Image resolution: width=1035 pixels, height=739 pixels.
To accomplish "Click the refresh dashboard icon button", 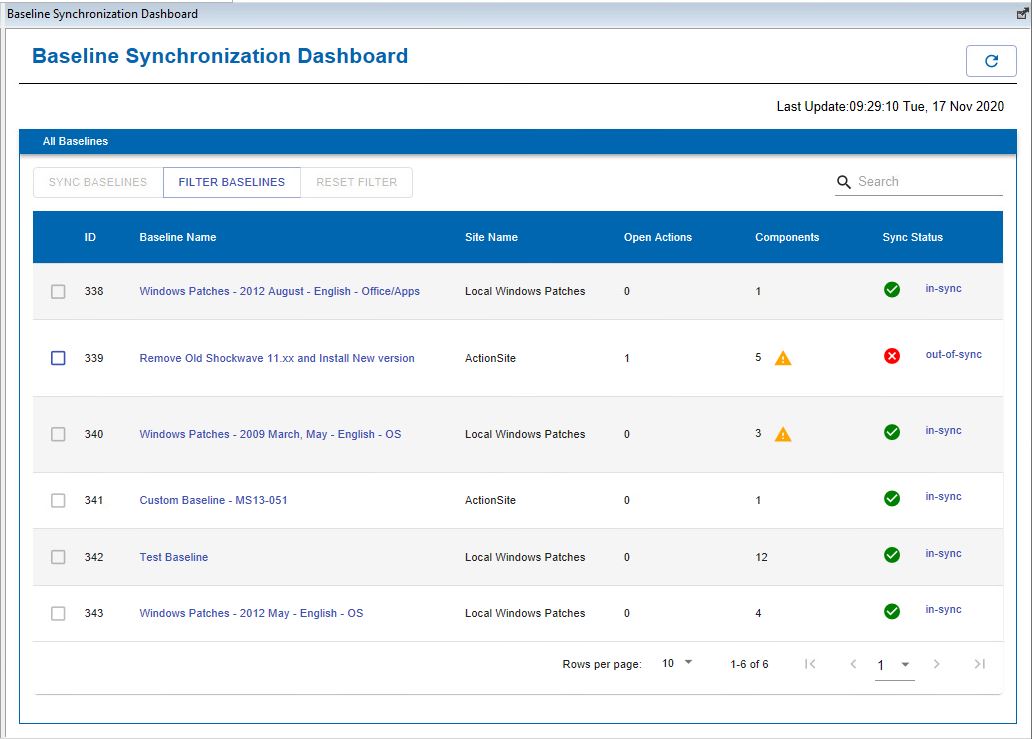I will pos(991,61).
